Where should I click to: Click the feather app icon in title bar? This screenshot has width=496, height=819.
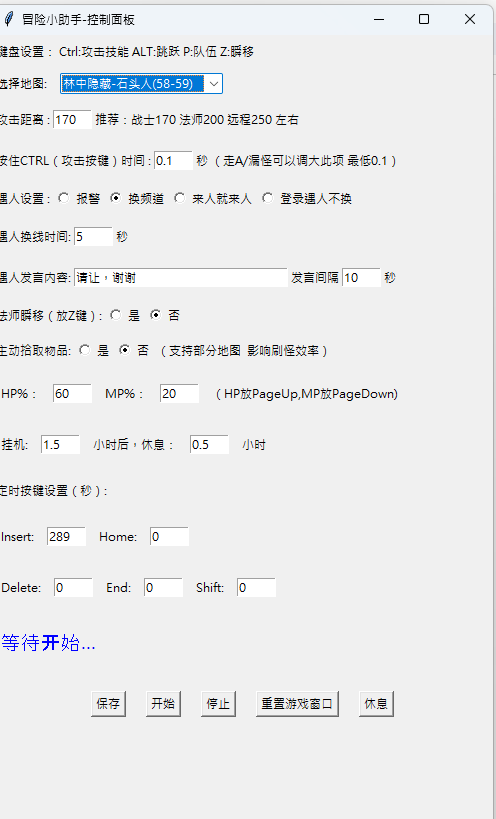pos(8,19)
